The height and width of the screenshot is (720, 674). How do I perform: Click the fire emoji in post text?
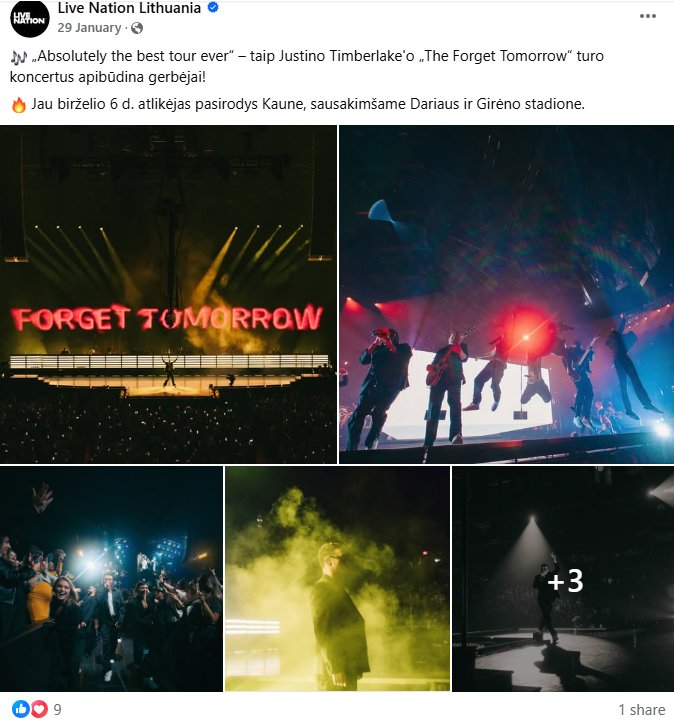[x=19, y=105]
